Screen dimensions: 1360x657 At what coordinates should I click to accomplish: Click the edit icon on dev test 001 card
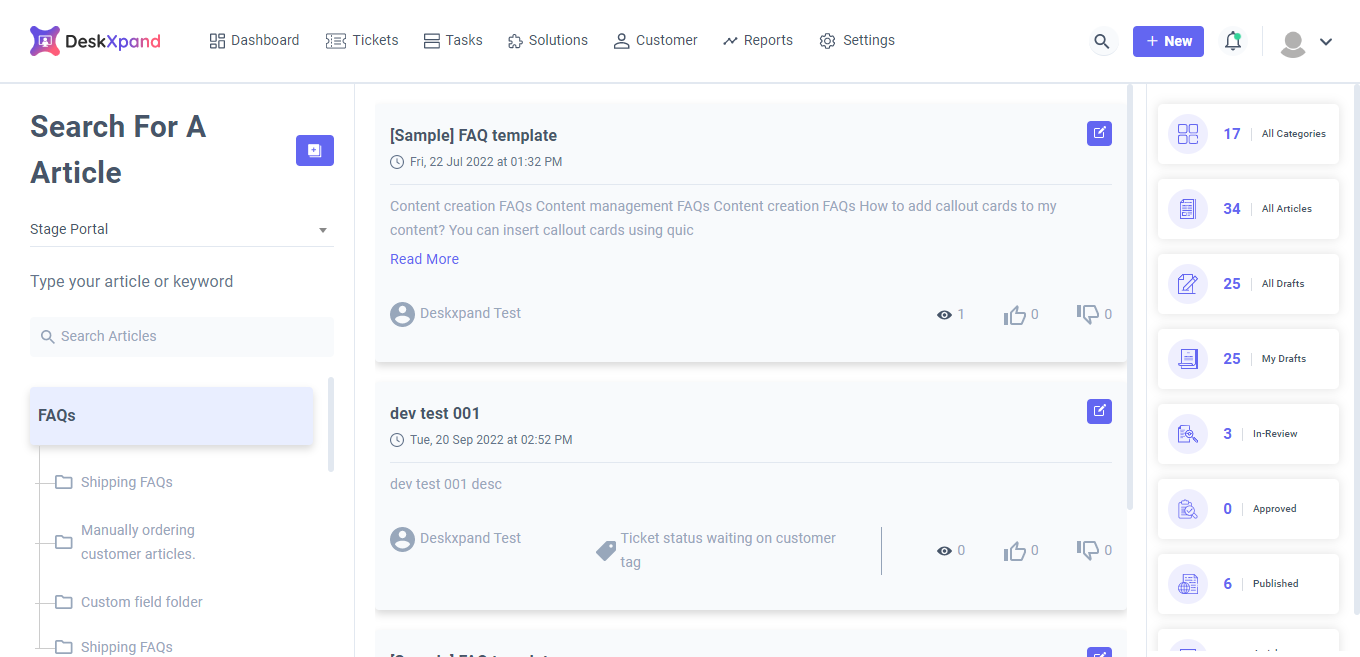pyautogui.click(x=1099, y=411)
